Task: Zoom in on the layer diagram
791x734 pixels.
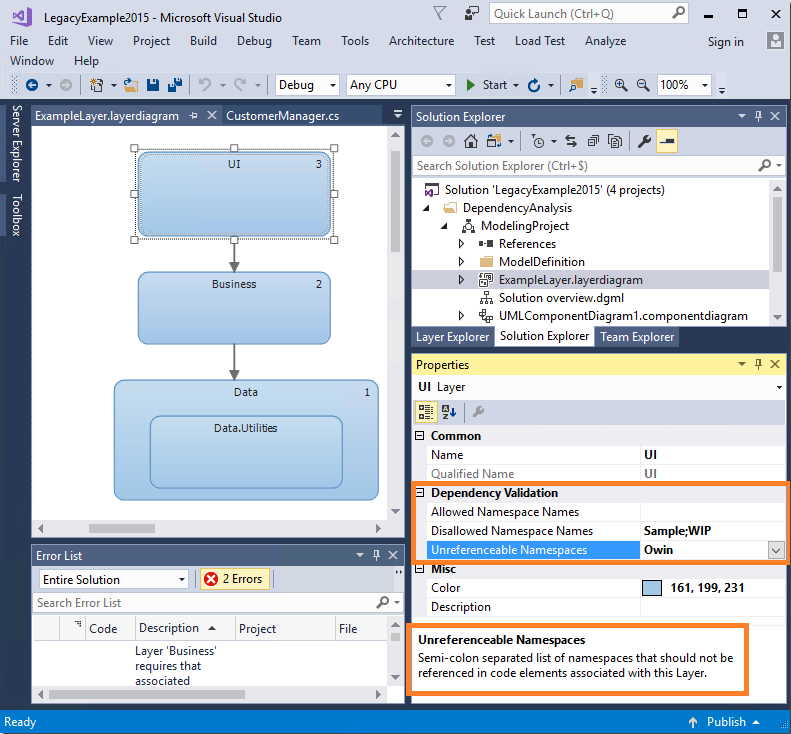Action: pyautogui.click(x=620, y=85)
